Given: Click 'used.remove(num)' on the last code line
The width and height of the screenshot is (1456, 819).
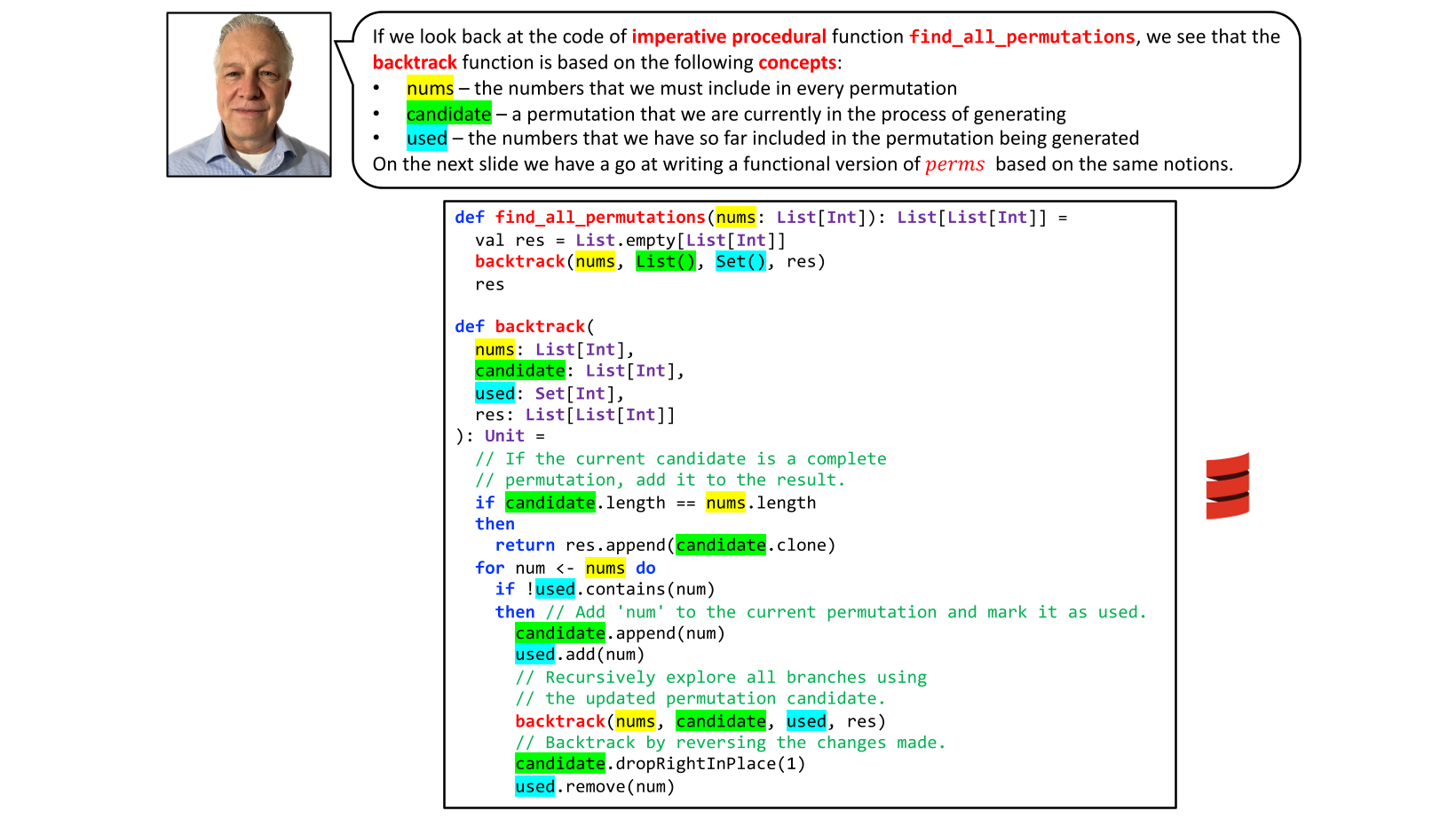Looking at the screenshot, I should [x=594, y=786].
